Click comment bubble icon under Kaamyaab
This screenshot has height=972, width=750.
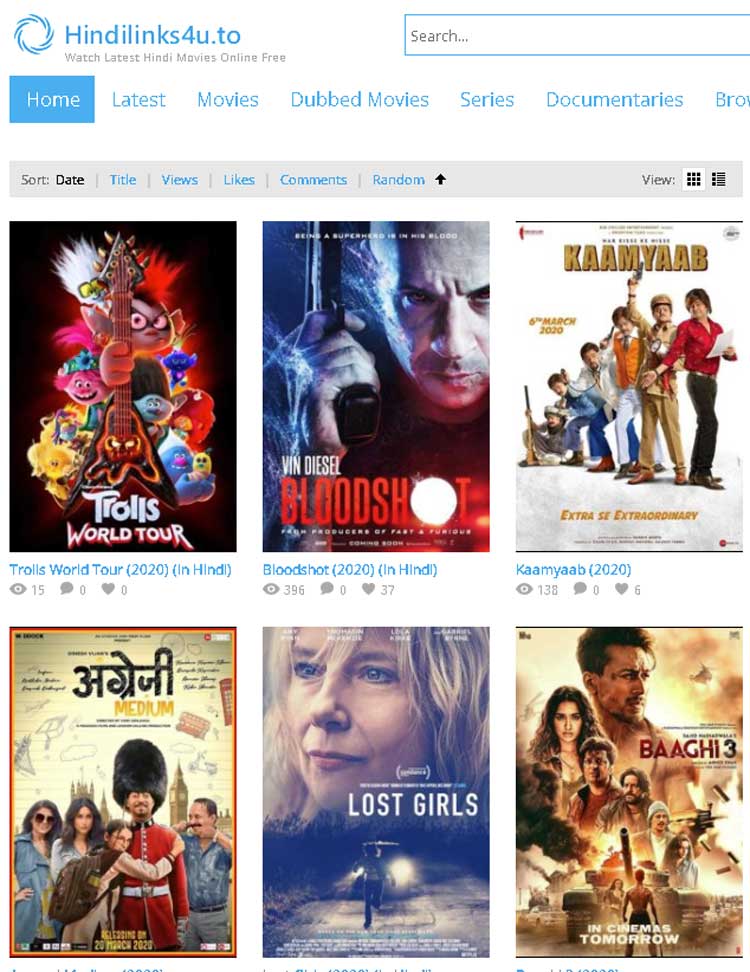click(580, 588)
